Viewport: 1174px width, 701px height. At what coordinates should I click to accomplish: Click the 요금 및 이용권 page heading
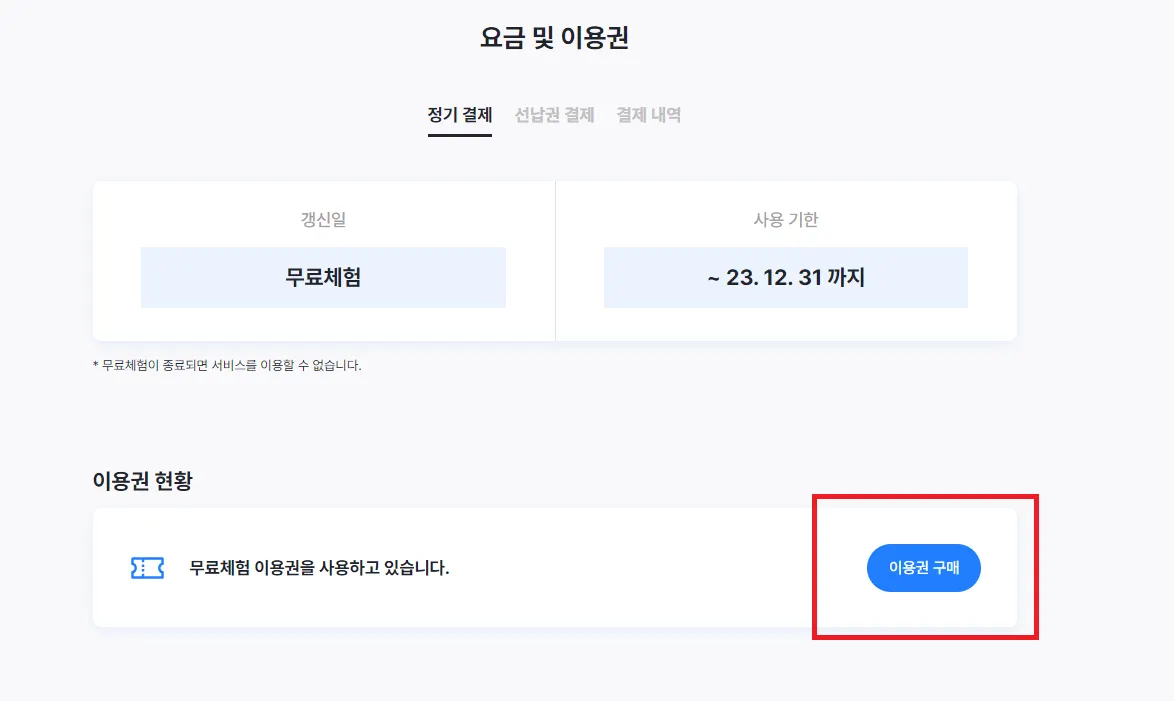click(554, 38)
